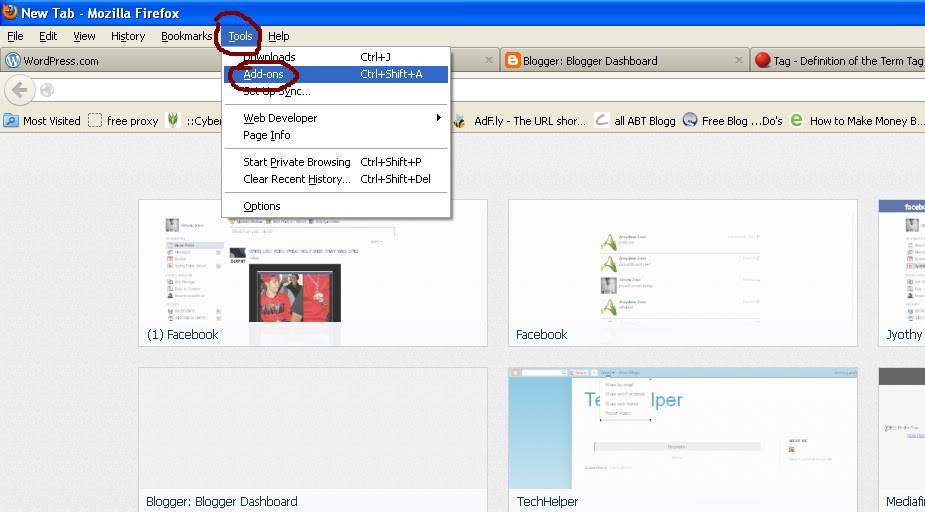Viewport: 925px width, 512px height.
Task: Select Add-ons in Tools menu
Action: (x=336, y=74)
